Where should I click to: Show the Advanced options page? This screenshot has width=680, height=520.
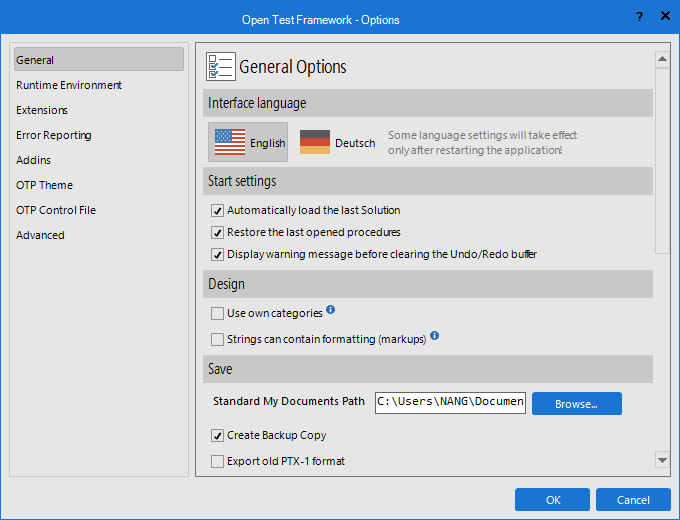tap(40, 235)
